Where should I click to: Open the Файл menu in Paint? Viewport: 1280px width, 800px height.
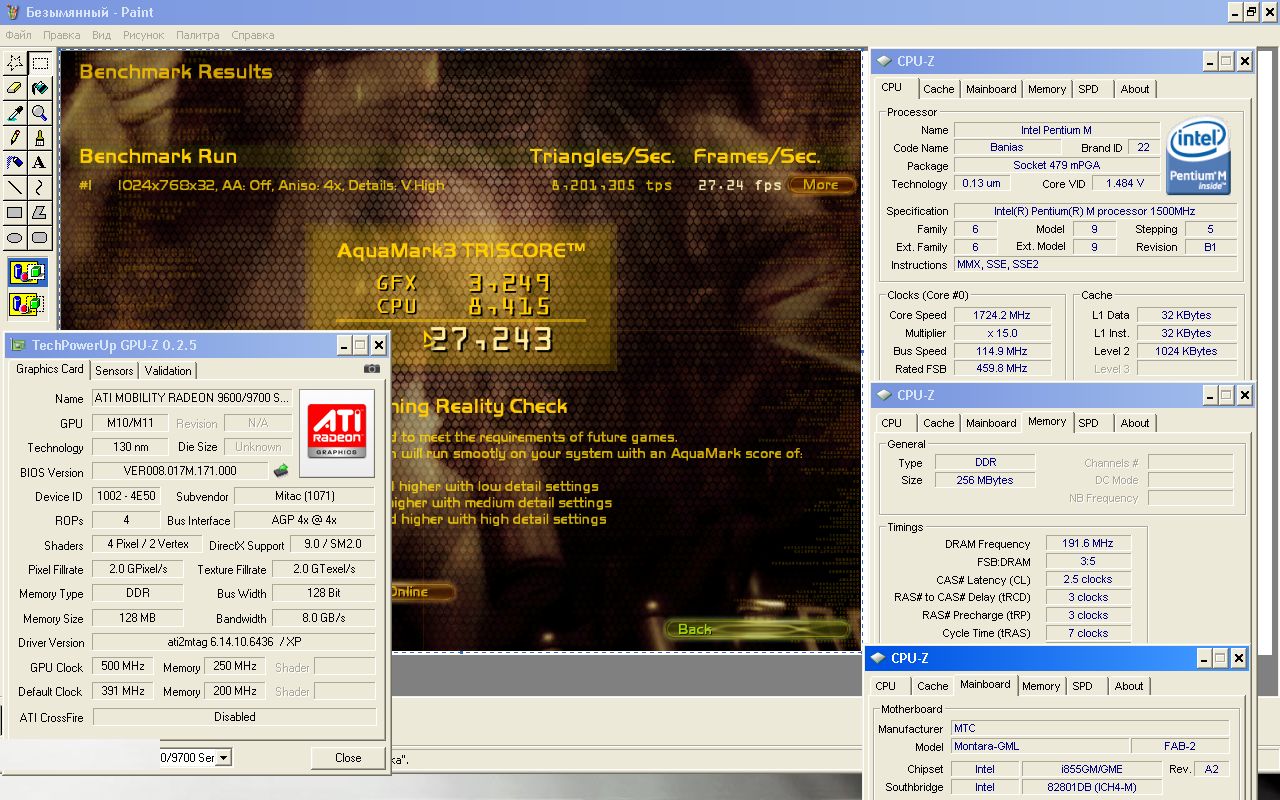(x=18, y=35)
